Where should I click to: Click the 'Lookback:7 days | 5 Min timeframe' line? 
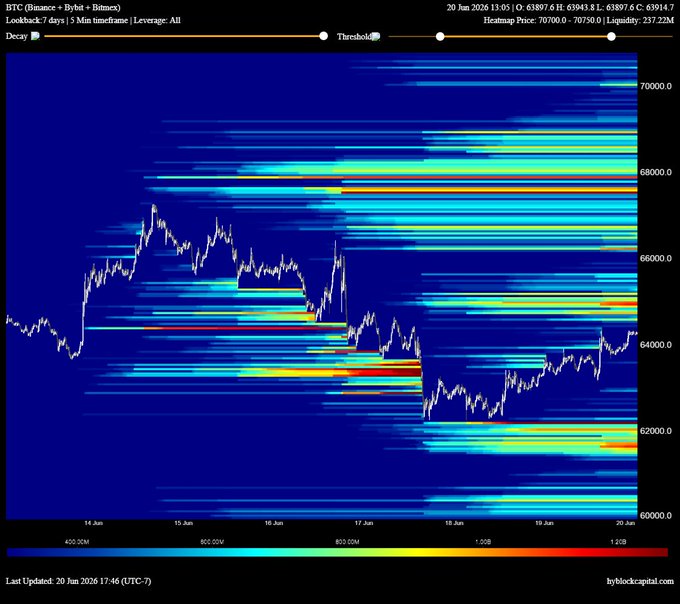click(x=67, y=20)
